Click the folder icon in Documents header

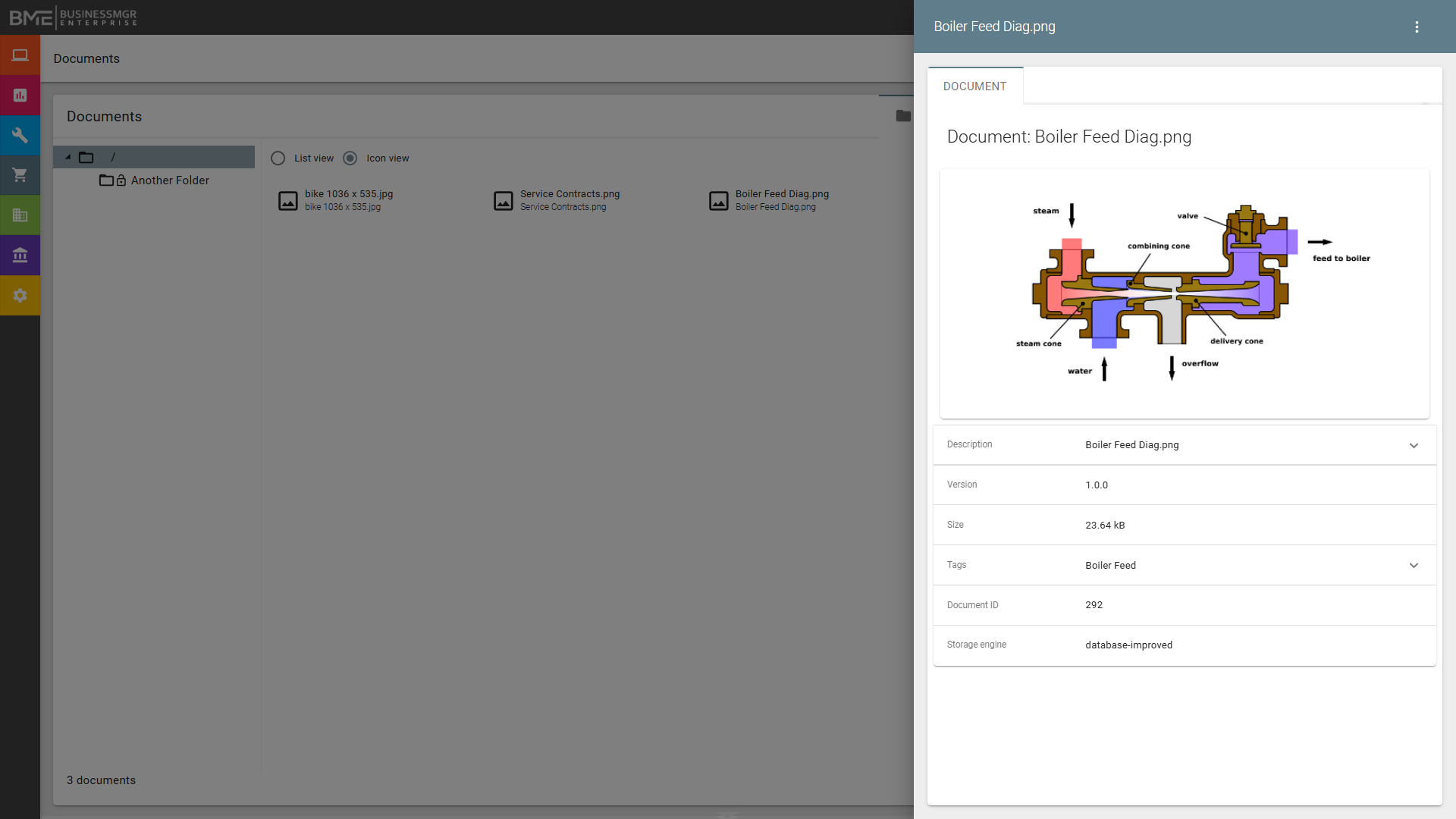pyautogui.click(x=902, y=116)
